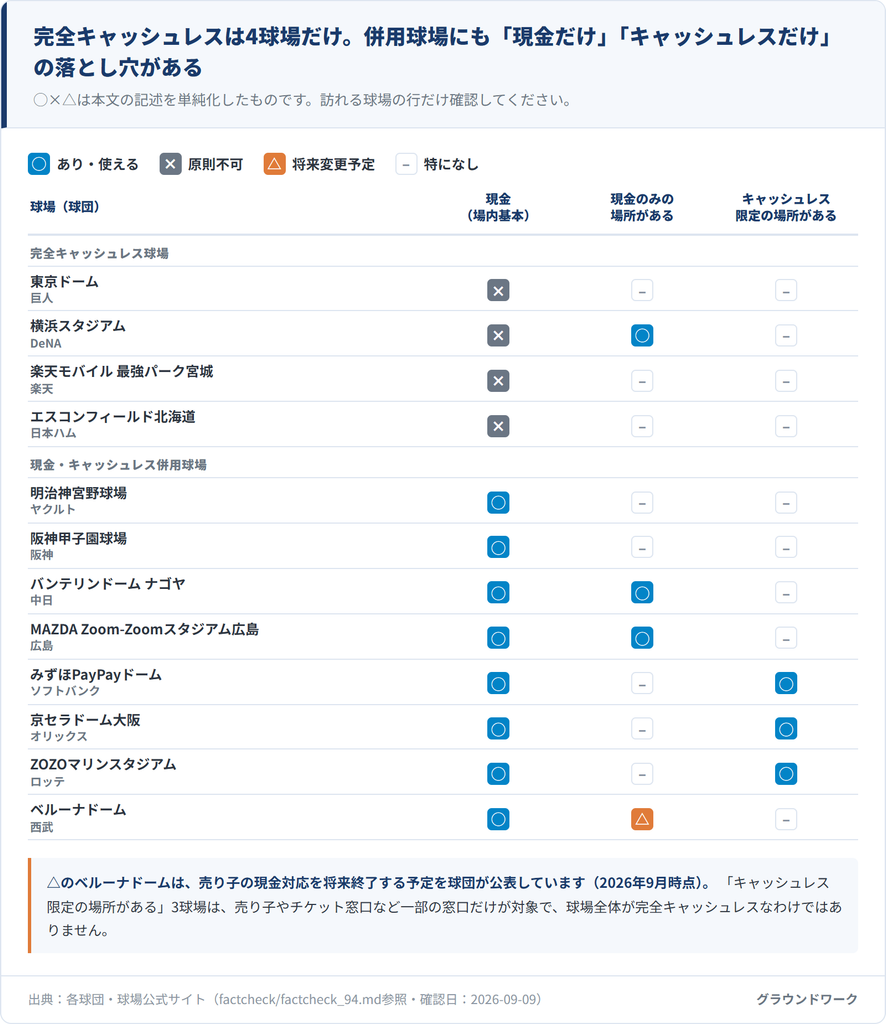This screenshot has height=1024, width=886.
Task: Click the エスコンフィールド北海道 stadium name
Action: click(x=113, y=417)
